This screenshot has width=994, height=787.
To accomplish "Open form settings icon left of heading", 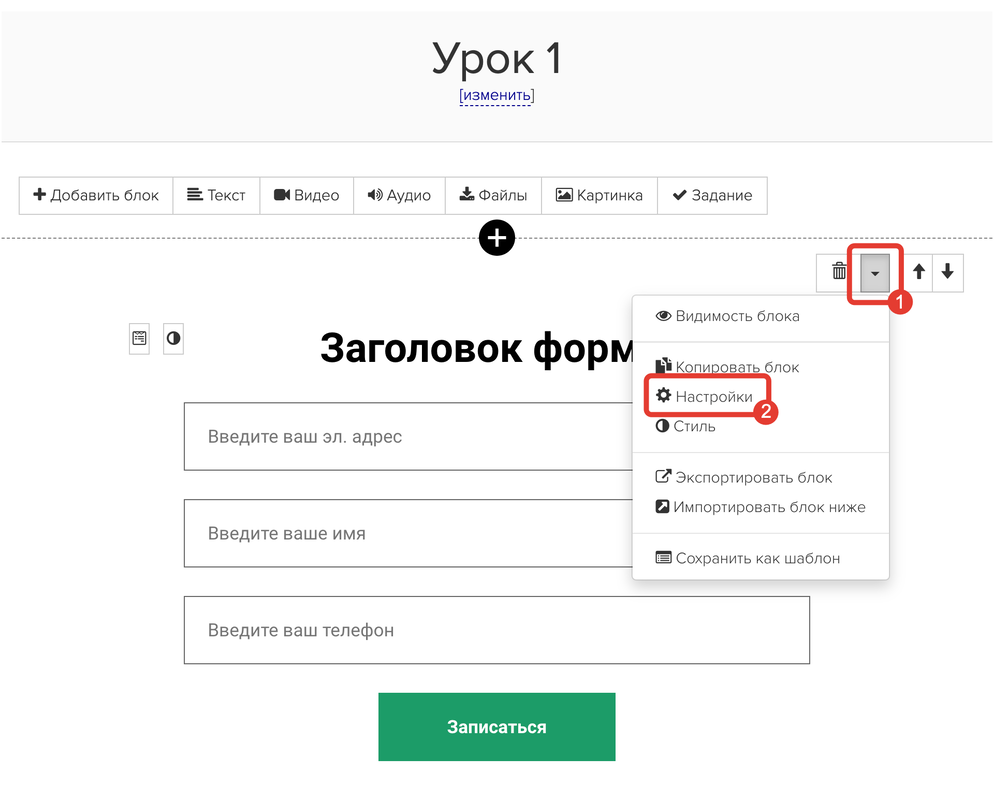I will pyautogui.click(x=139, y=338).
